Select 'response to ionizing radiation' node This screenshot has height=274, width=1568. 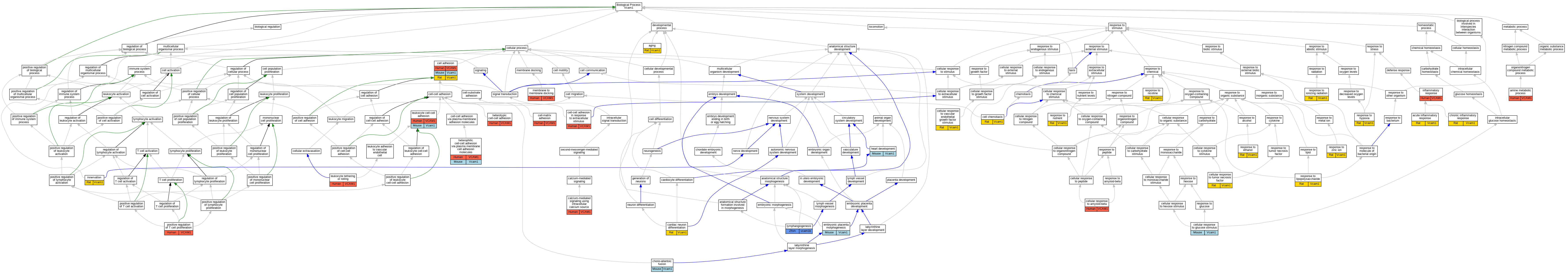[1317, 94]
